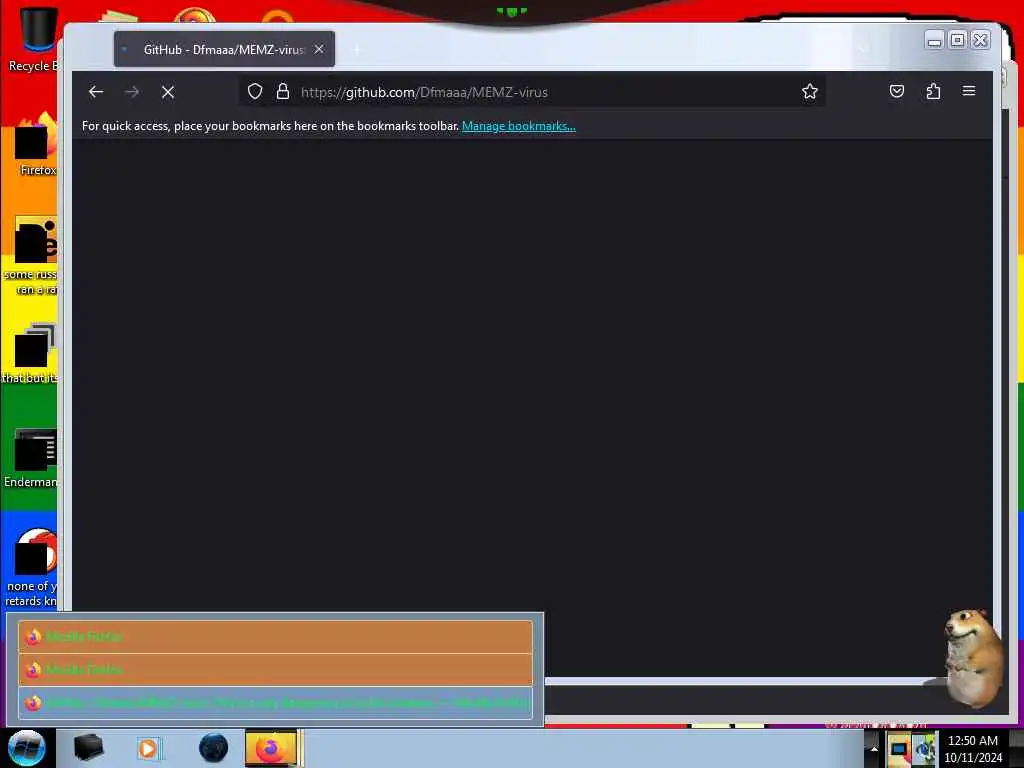Select the Enderman desktop icon
This screenshot has width=1024, height=768.
point(33,458)
